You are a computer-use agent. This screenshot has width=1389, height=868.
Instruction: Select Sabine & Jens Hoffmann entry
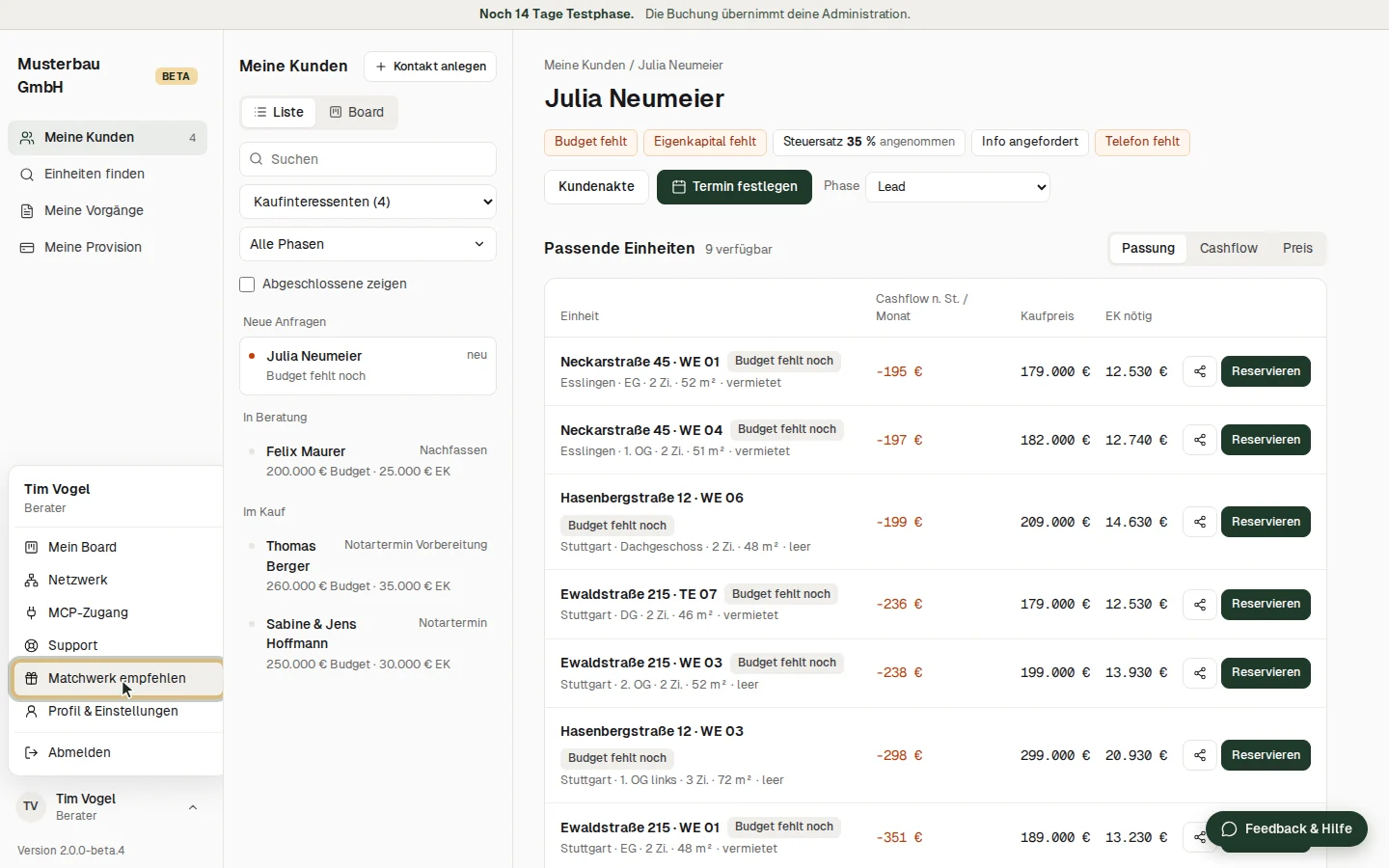click(x=368, y=643)
